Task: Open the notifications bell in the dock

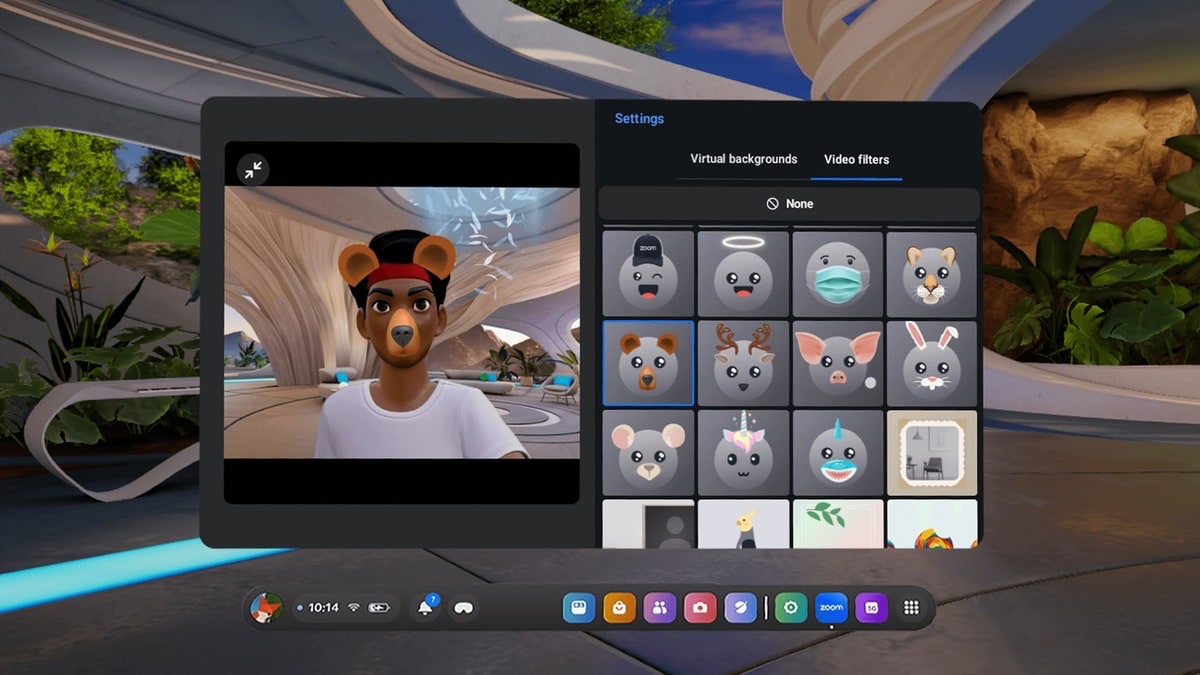Action: pos(426,607)
